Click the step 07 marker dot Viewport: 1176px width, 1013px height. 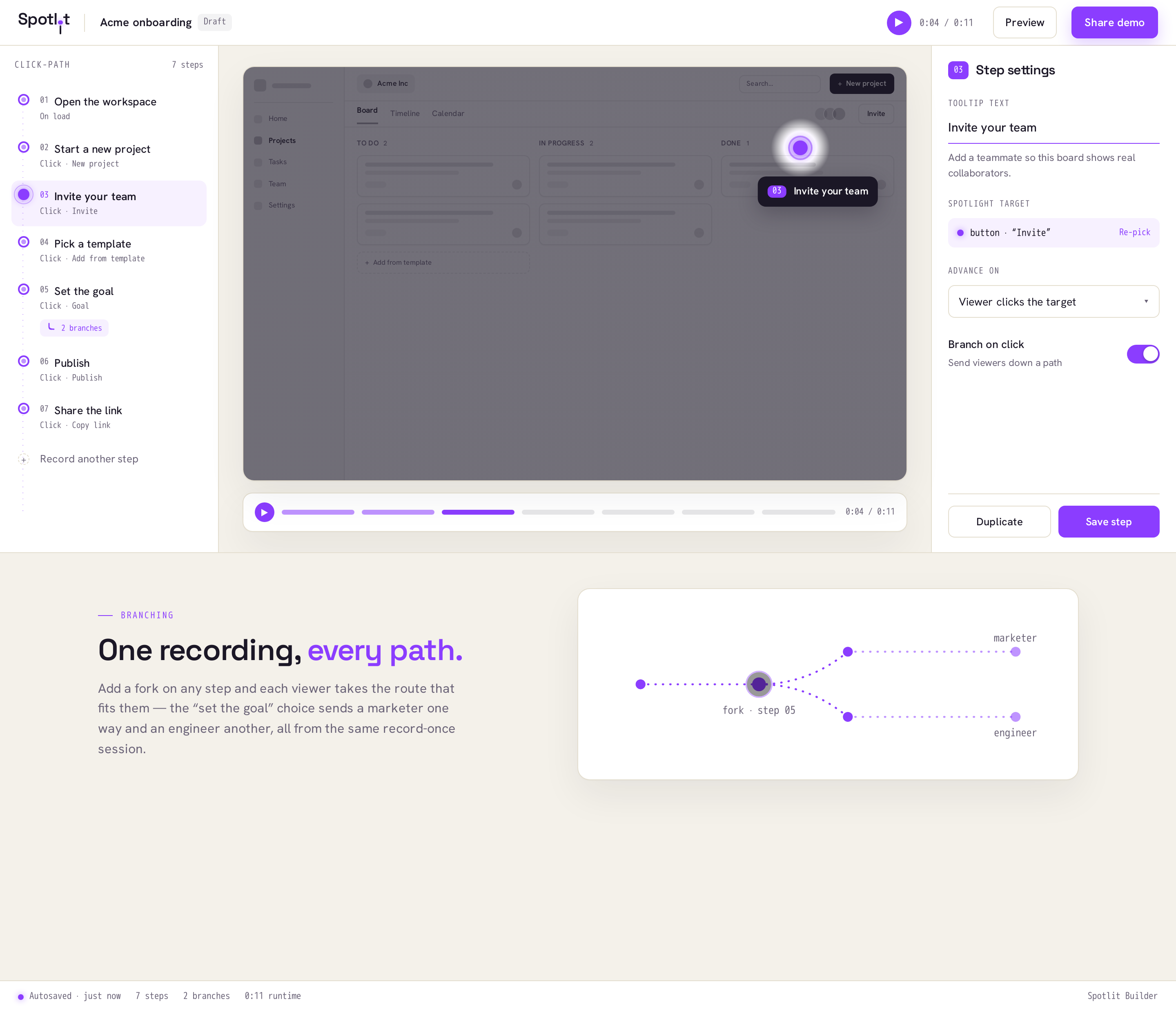coord(23,409)
